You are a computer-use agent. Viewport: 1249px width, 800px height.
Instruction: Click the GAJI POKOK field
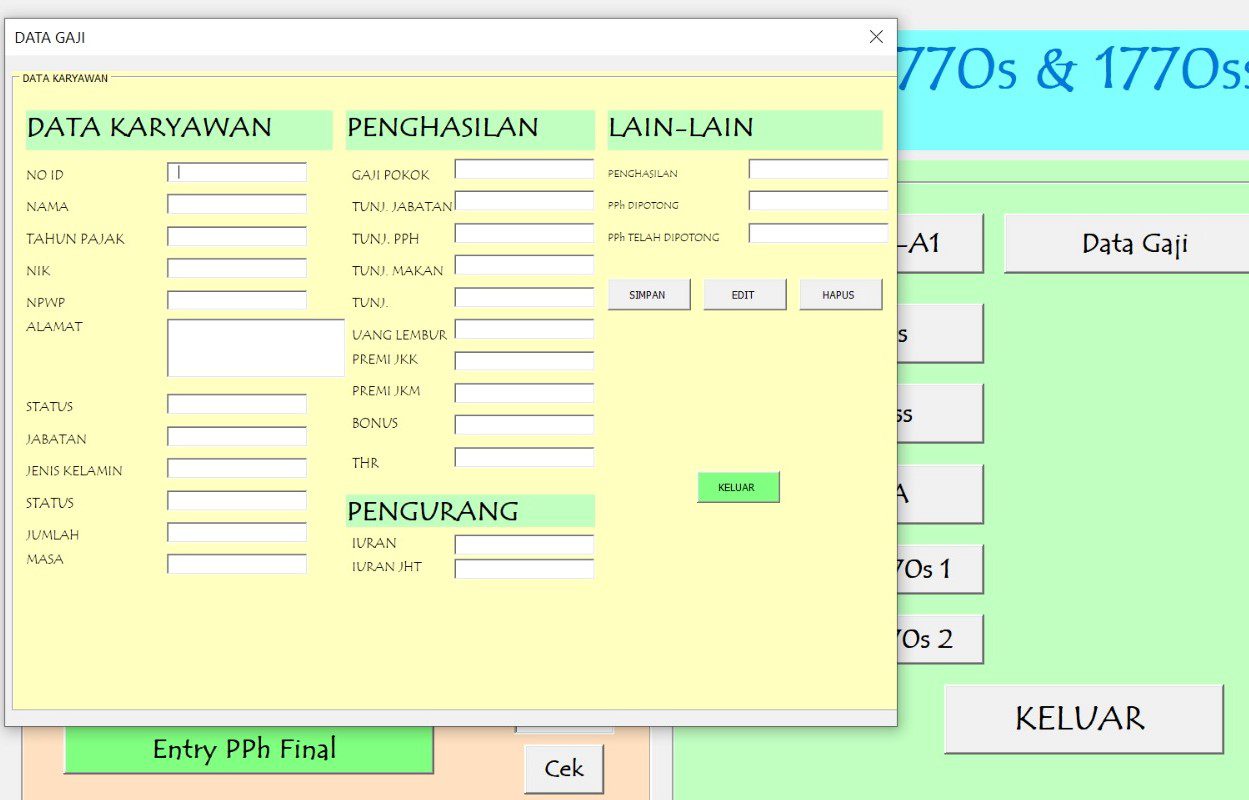click(x=524, y=170)
